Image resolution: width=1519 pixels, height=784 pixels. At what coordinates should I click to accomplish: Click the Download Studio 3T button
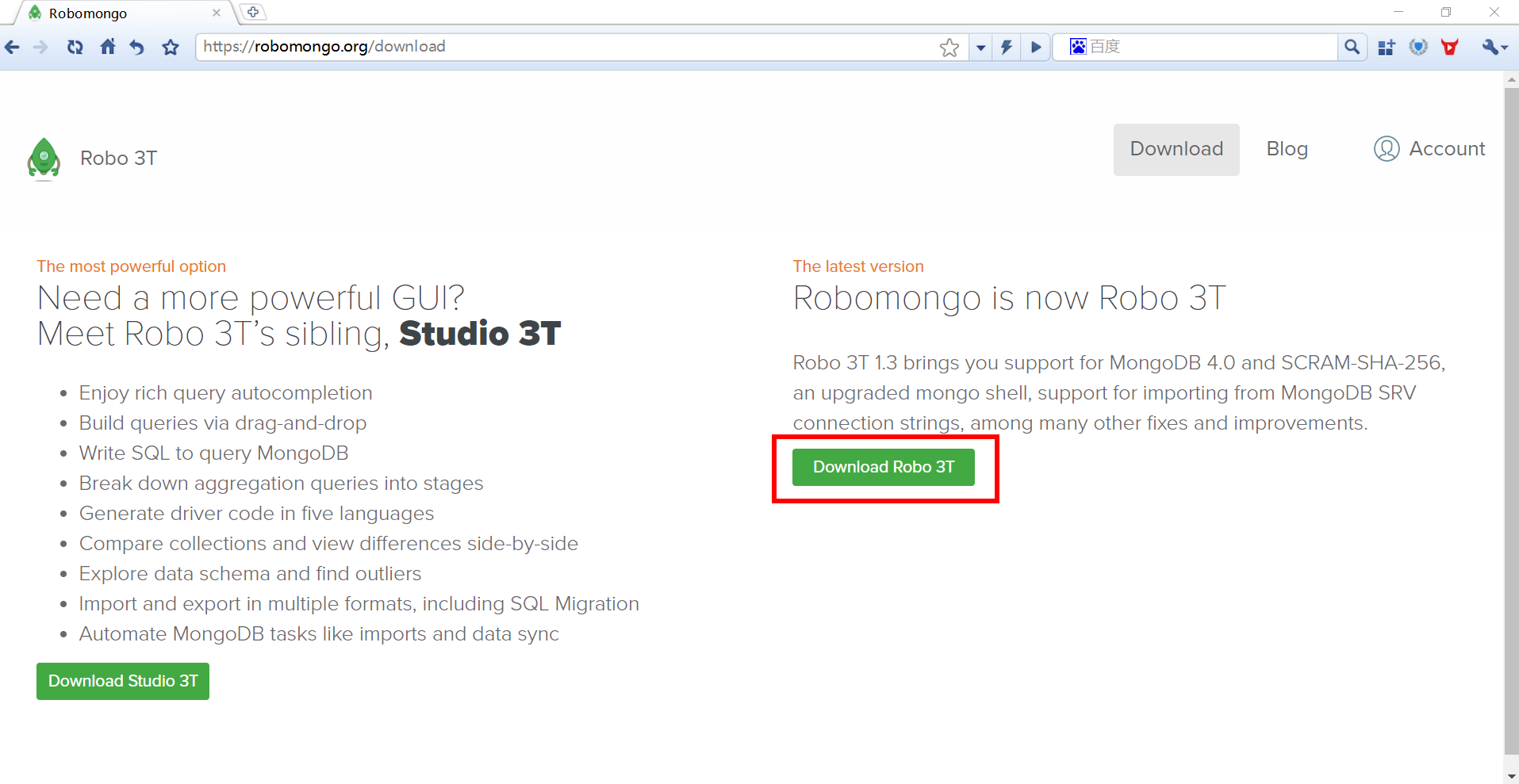coord(123,681)
